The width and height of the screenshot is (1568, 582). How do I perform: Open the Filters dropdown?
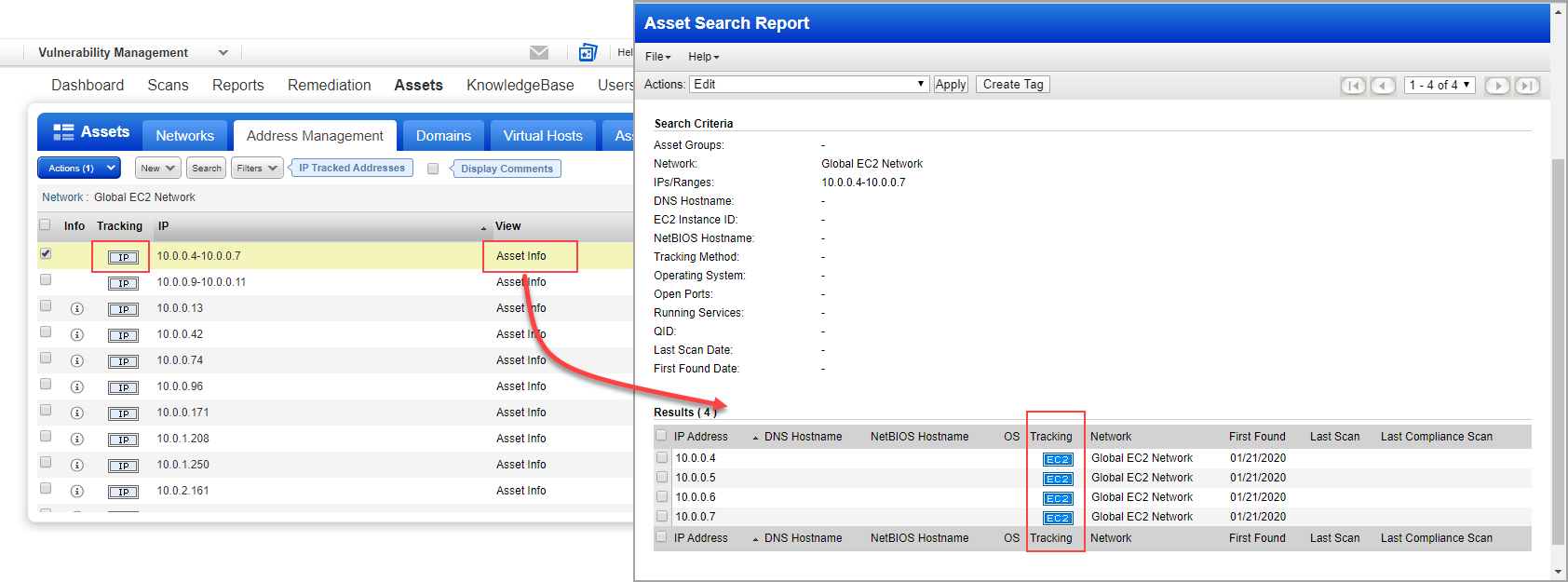(x=257, y=169)
